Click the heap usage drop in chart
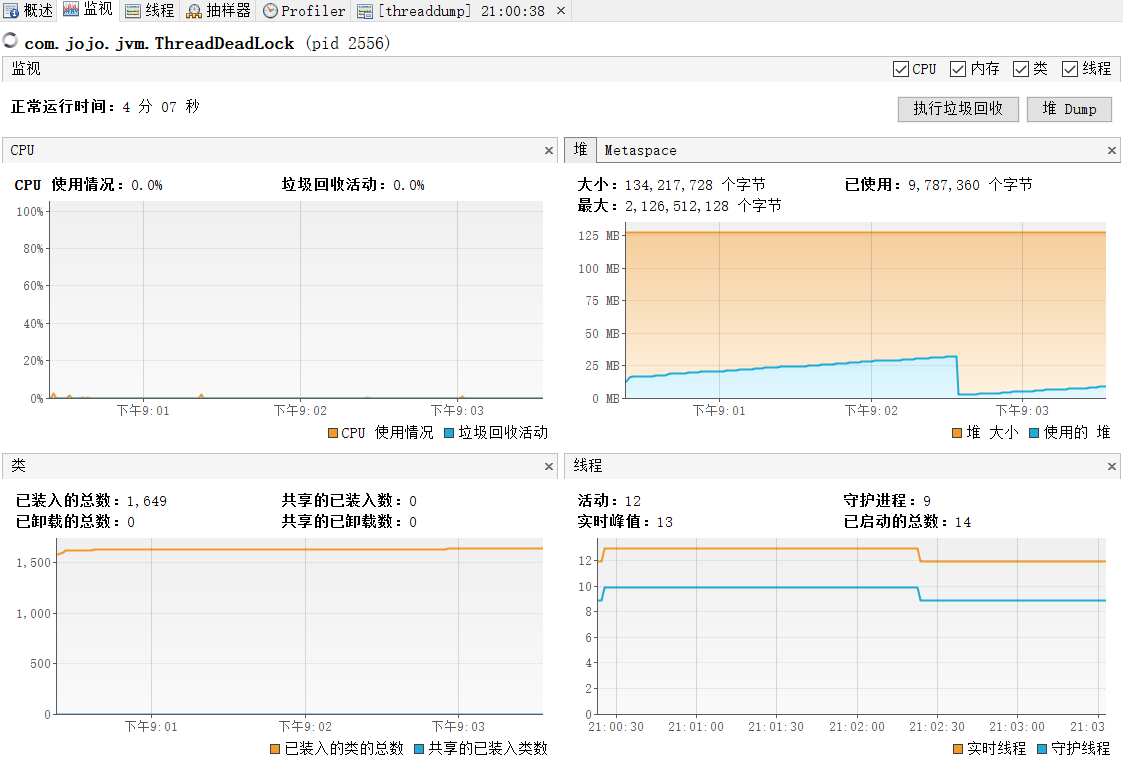The image size is (1123, 757). tap(958, 375)
